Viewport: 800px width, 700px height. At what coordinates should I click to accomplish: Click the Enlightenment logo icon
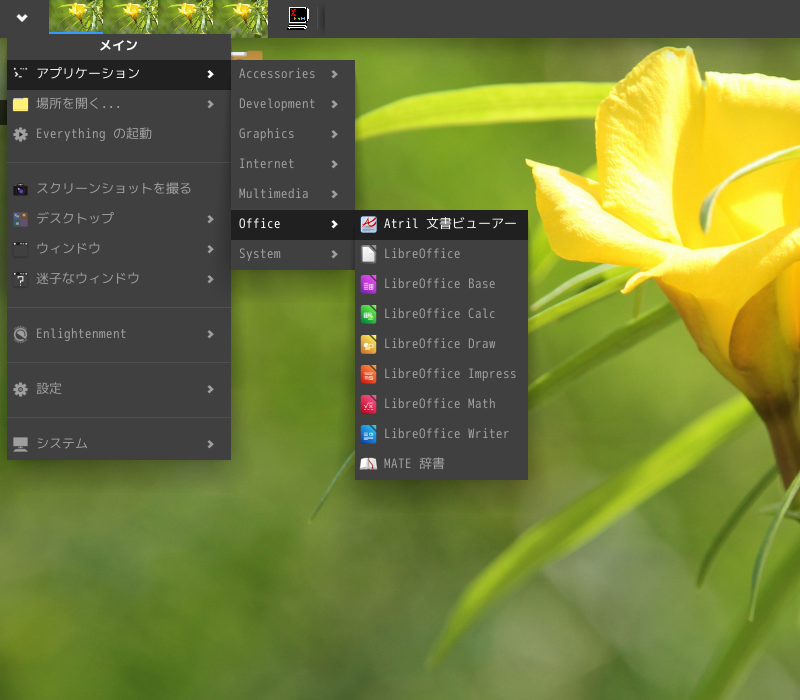[20, 334]
